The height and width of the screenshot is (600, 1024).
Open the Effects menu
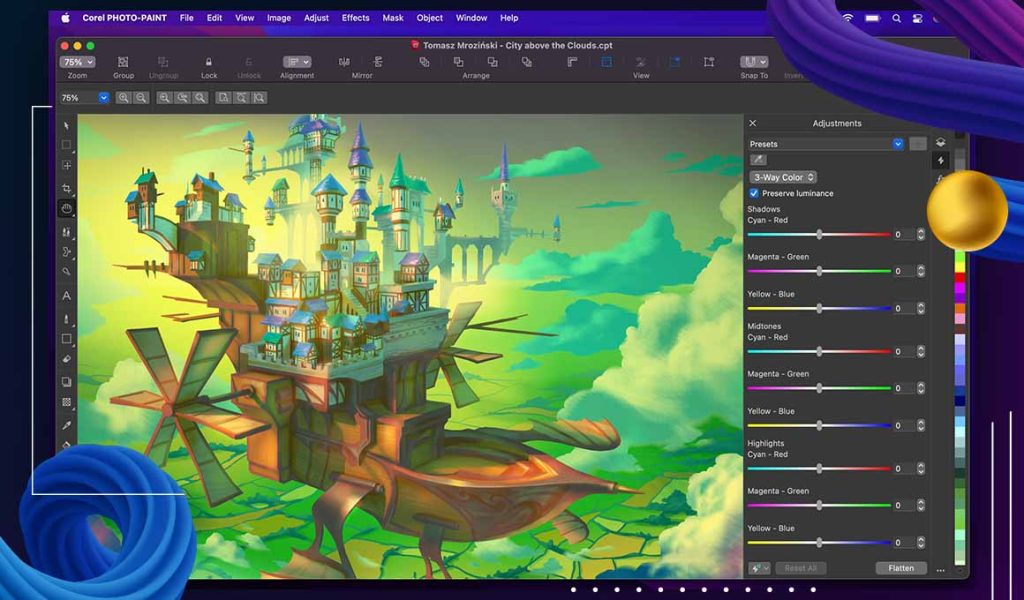pos(355,18)
